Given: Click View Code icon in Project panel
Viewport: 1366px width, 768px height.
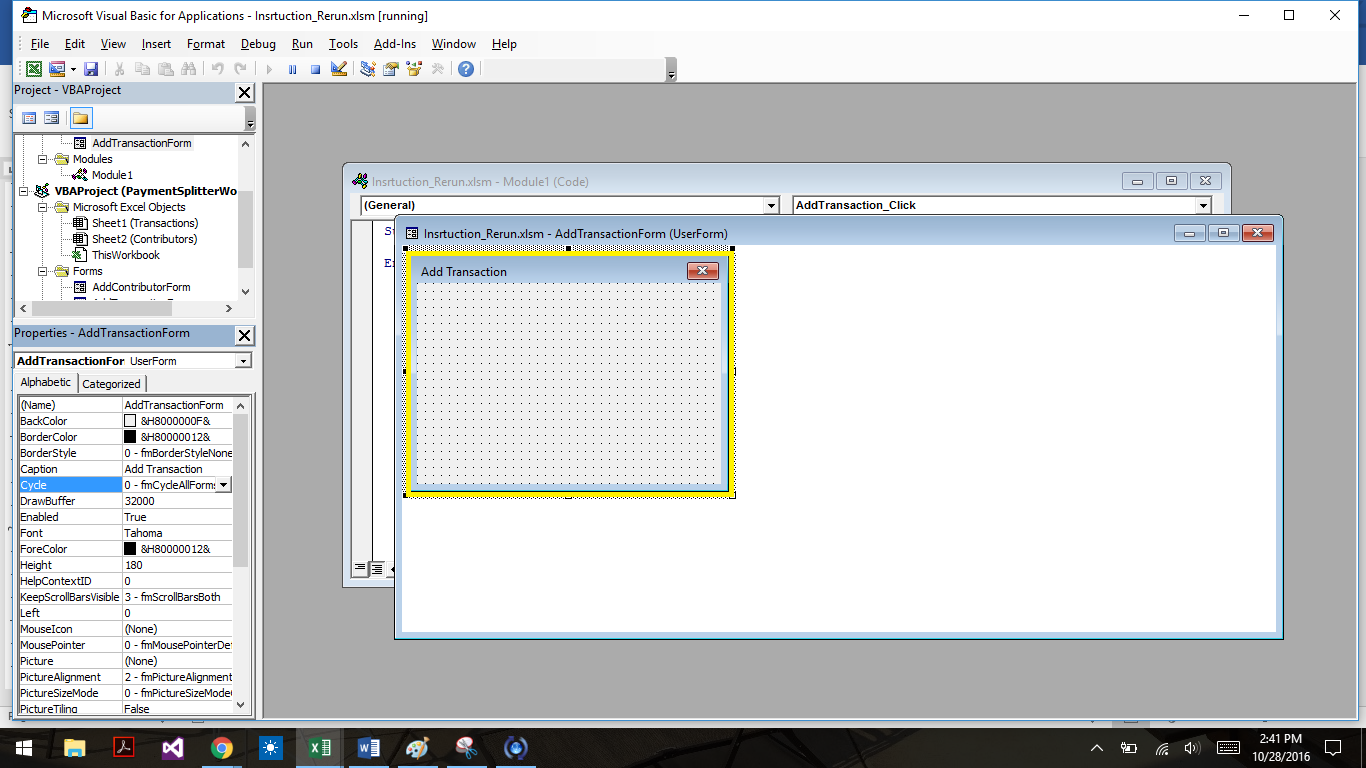Looking at the screenshot, I should point(29,118).
